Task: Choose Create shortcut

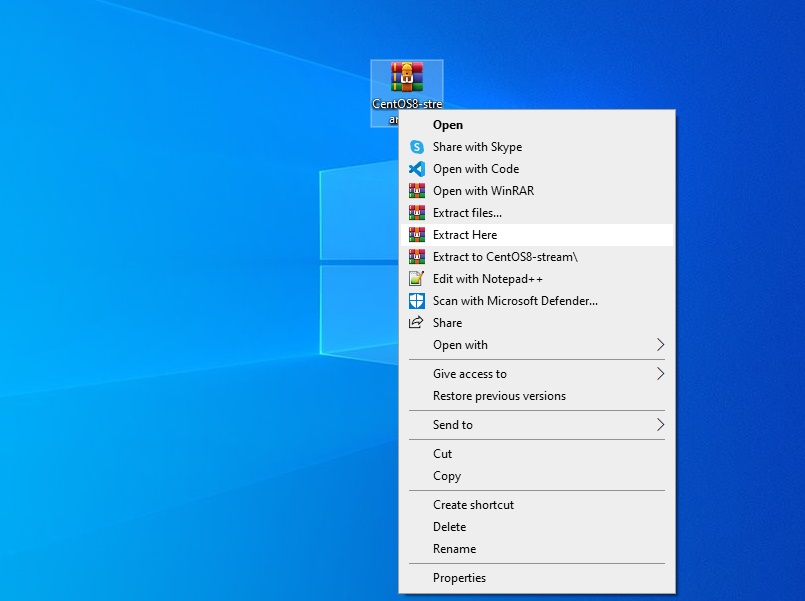Action: click(x=536, y=505)
